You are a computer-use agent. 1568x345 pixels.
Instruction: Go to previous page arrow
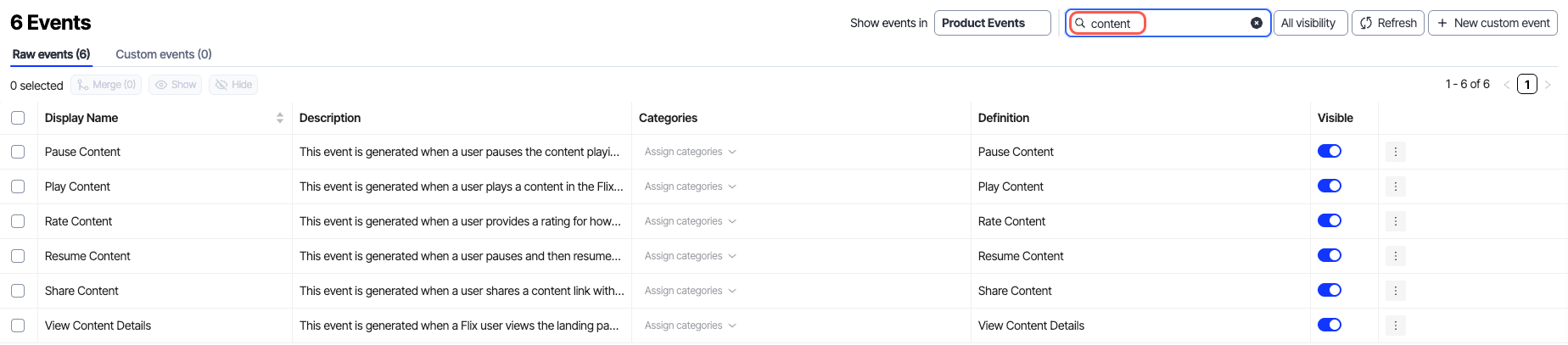(1507, 85)
